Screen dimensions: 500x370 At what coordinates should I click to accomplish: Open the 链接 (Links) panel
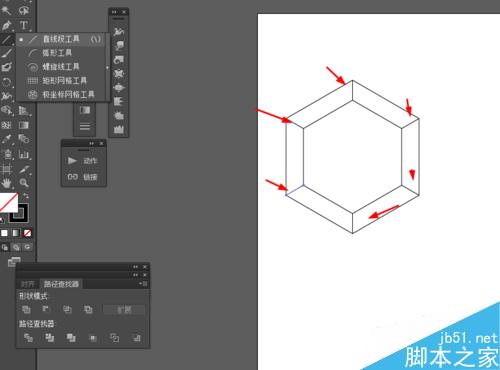[x=82, y=177]
